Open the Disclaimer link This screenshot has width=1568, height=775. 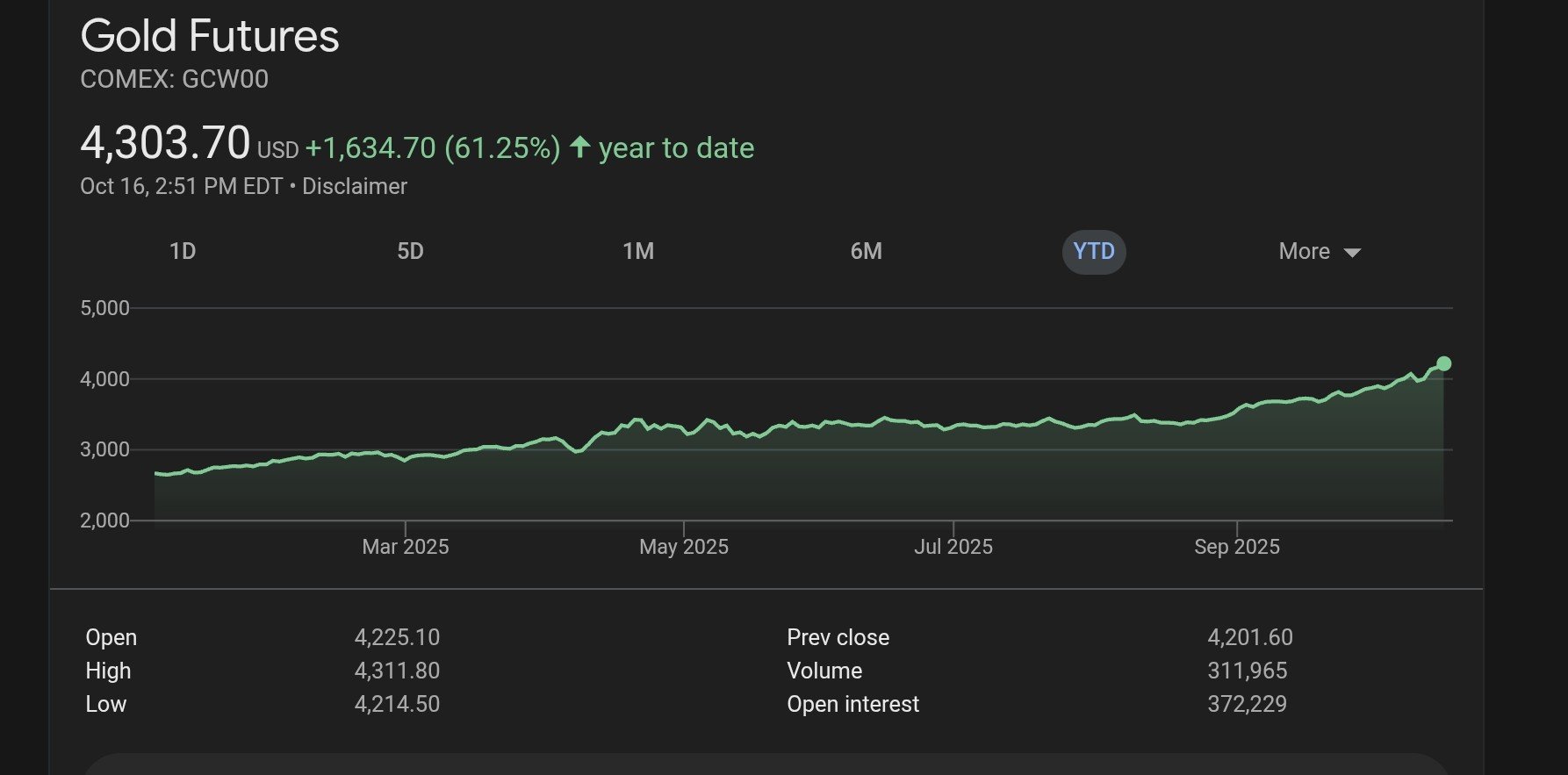coord(355,187)
